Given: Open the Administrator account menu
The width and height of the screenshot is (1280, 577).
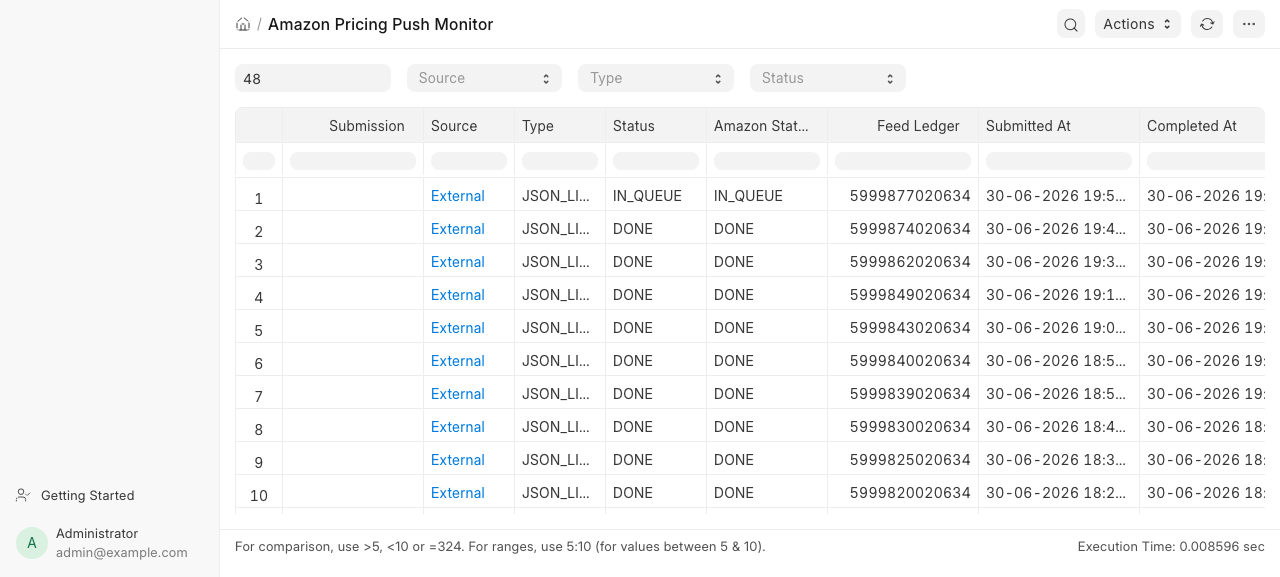Looking at the screenshot, I should click(110, 543).
